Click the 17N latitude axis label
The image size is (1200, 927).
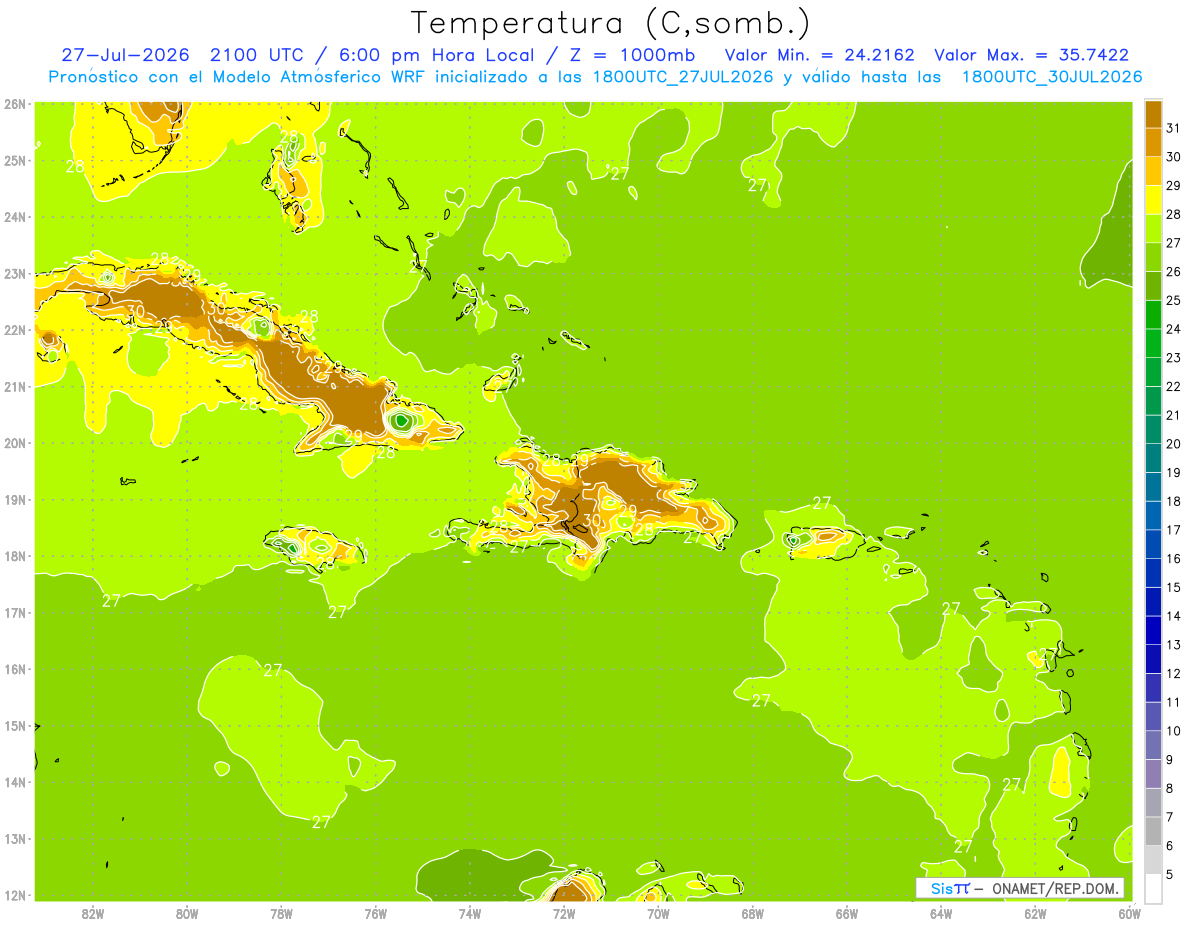(14, 612)
